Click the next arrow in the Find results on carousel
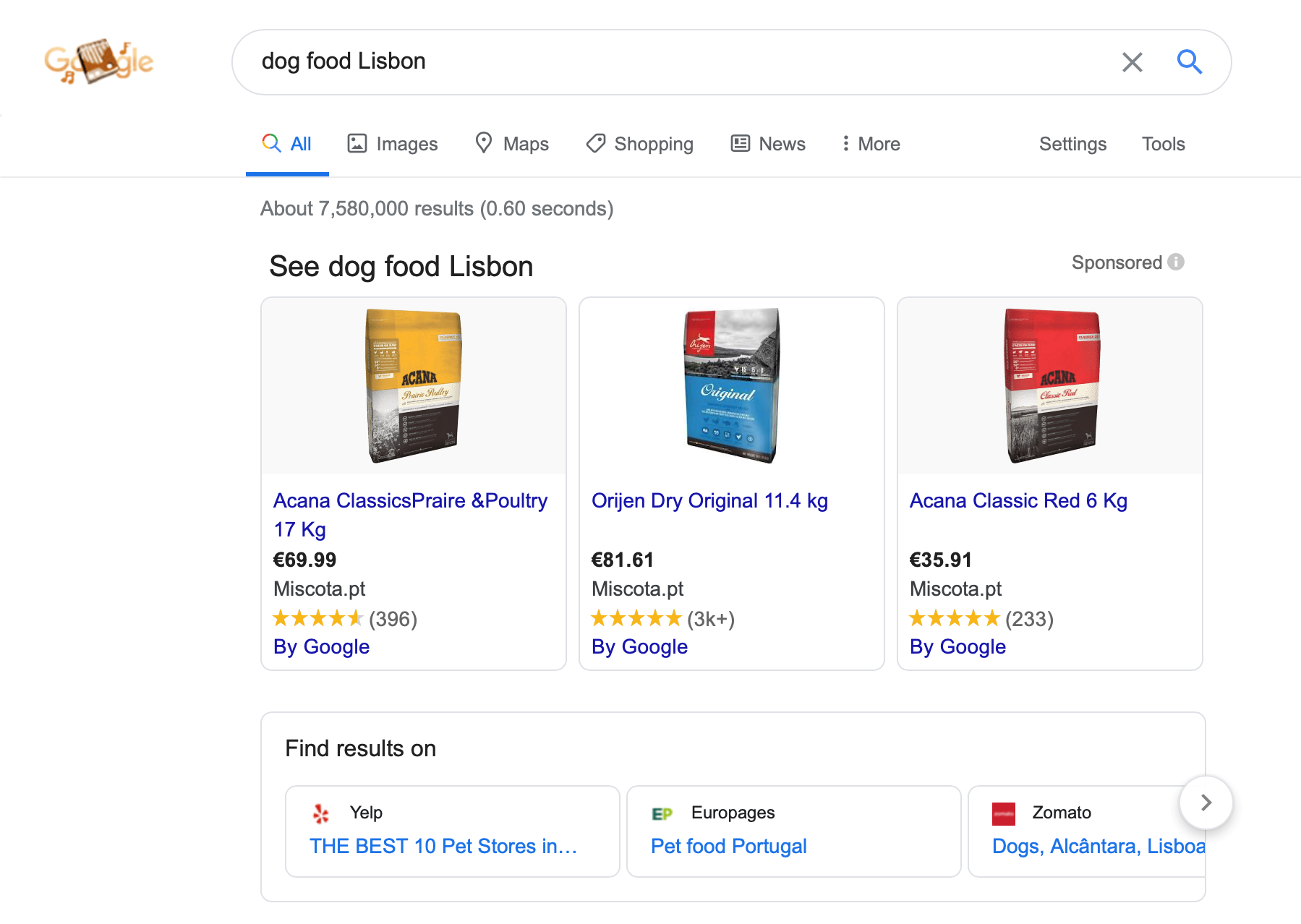This screenshot has height=924, width=1301. point(1206,803)
